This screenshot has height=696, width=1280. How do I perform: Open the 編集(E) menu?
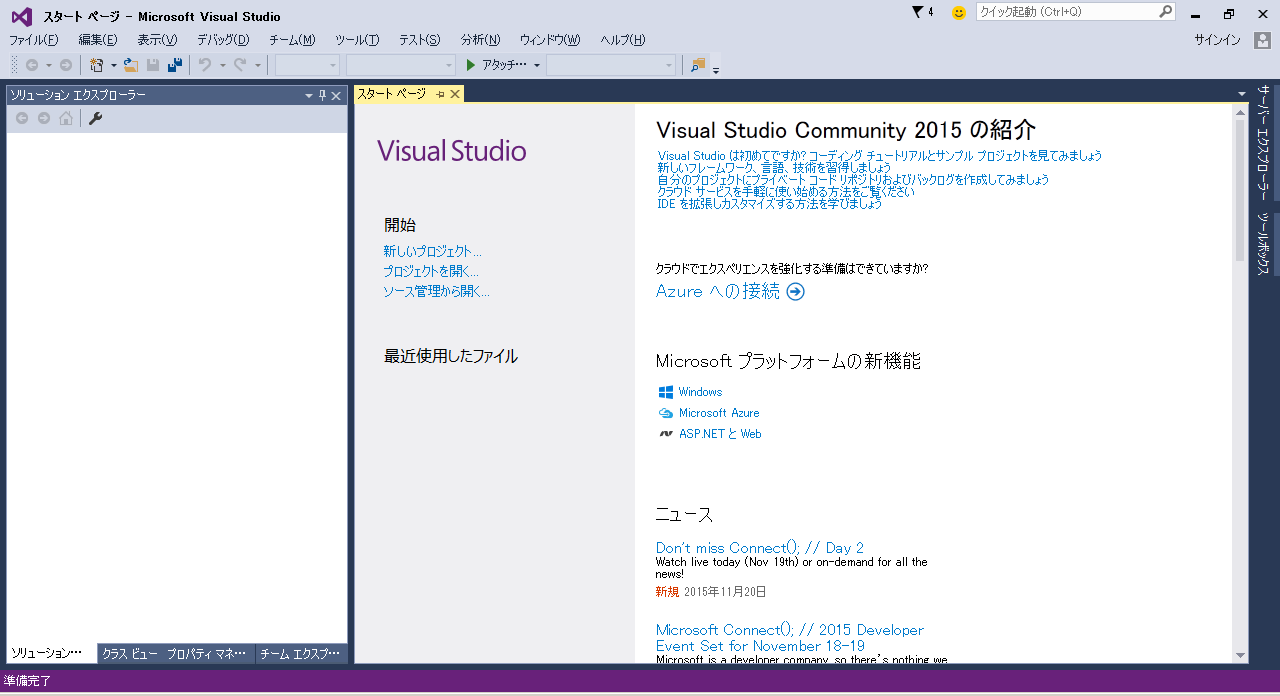(x=98, y=40)
